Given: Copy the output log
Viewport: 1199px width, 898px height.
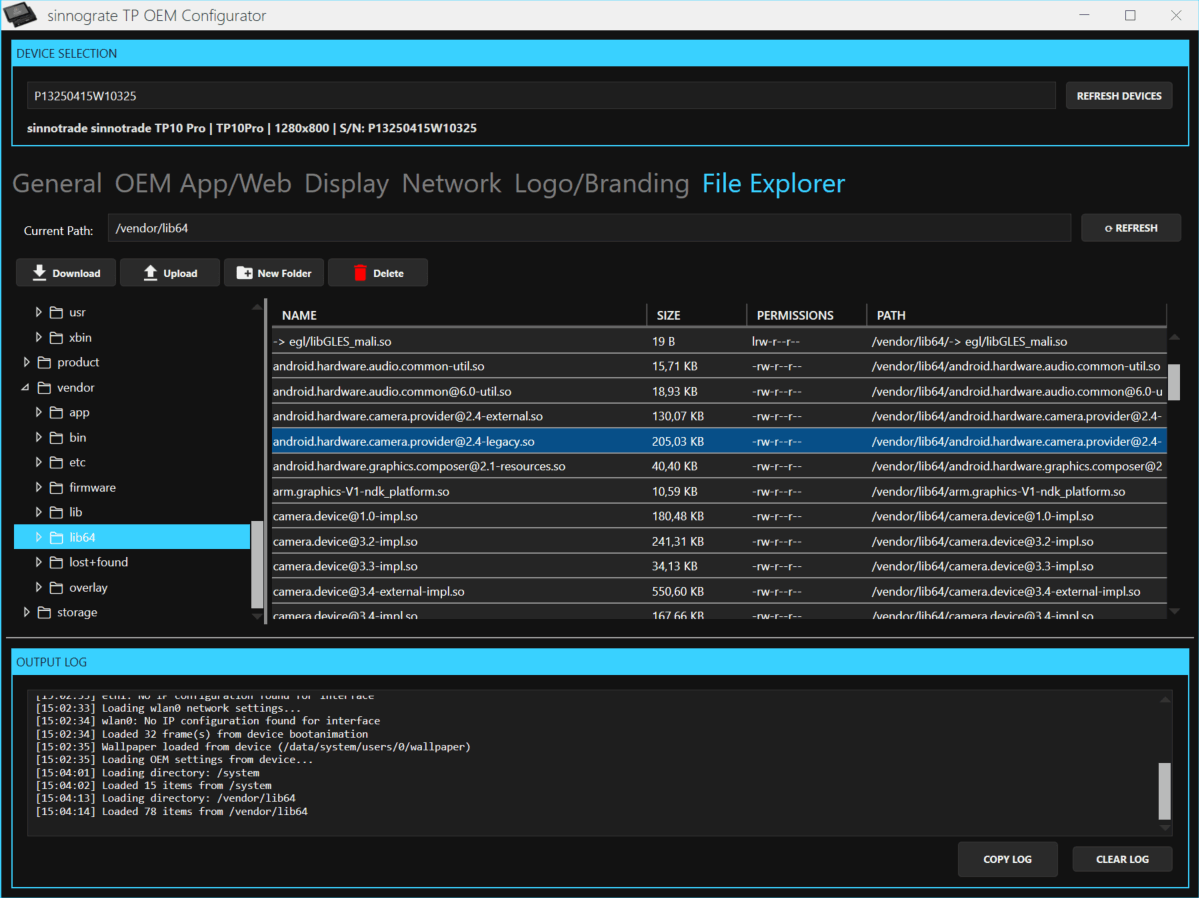Looking at the screenshot, I should coord(1007,858).
